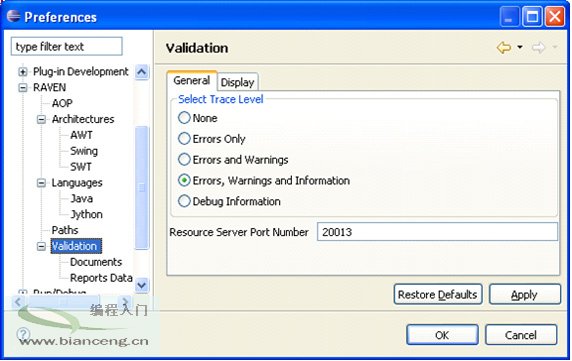Open the help question mark icon

[x=23, y=334]
